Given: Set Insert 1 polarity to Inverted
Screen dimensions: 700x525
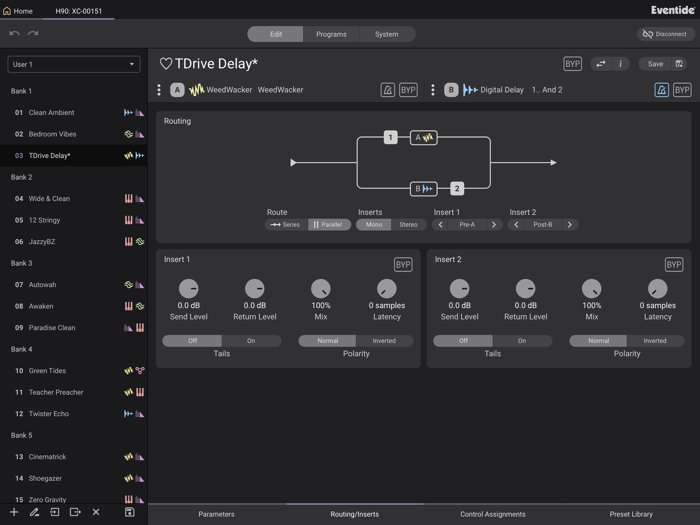Looking at the screenshot, I should (384, 341).
